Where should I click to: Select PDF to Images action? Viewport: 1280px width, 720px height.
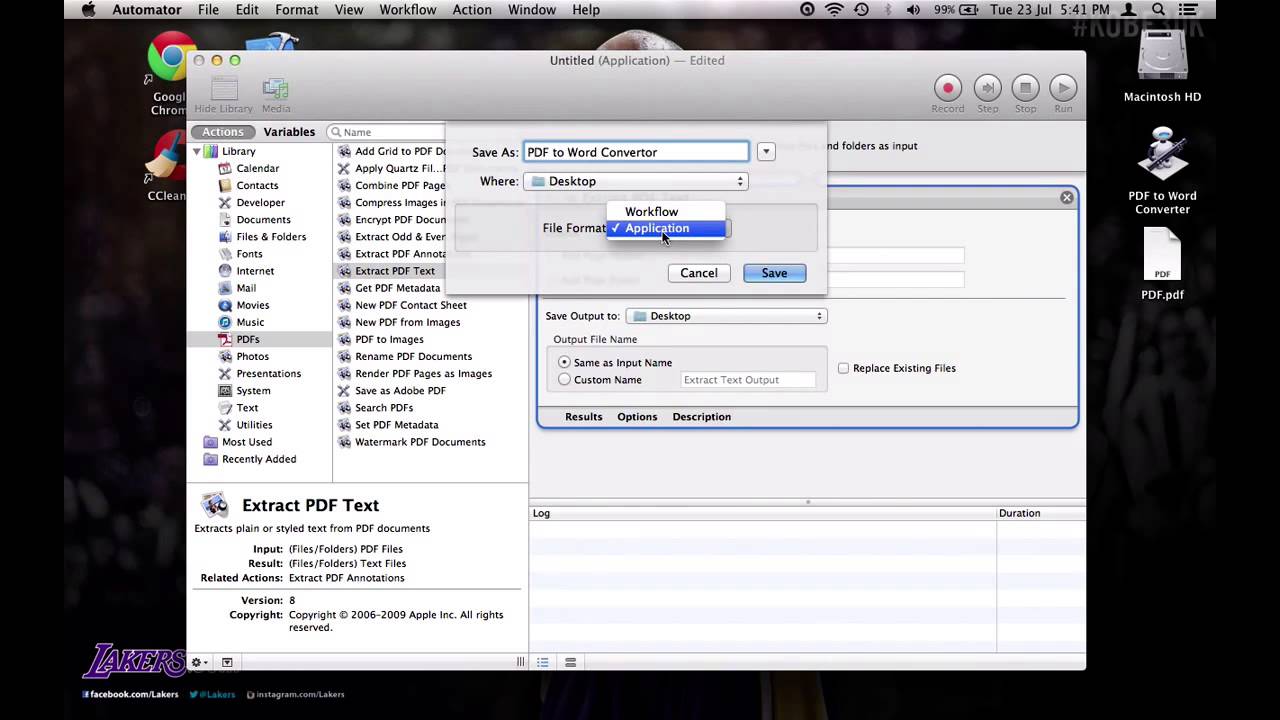point(389,339)
